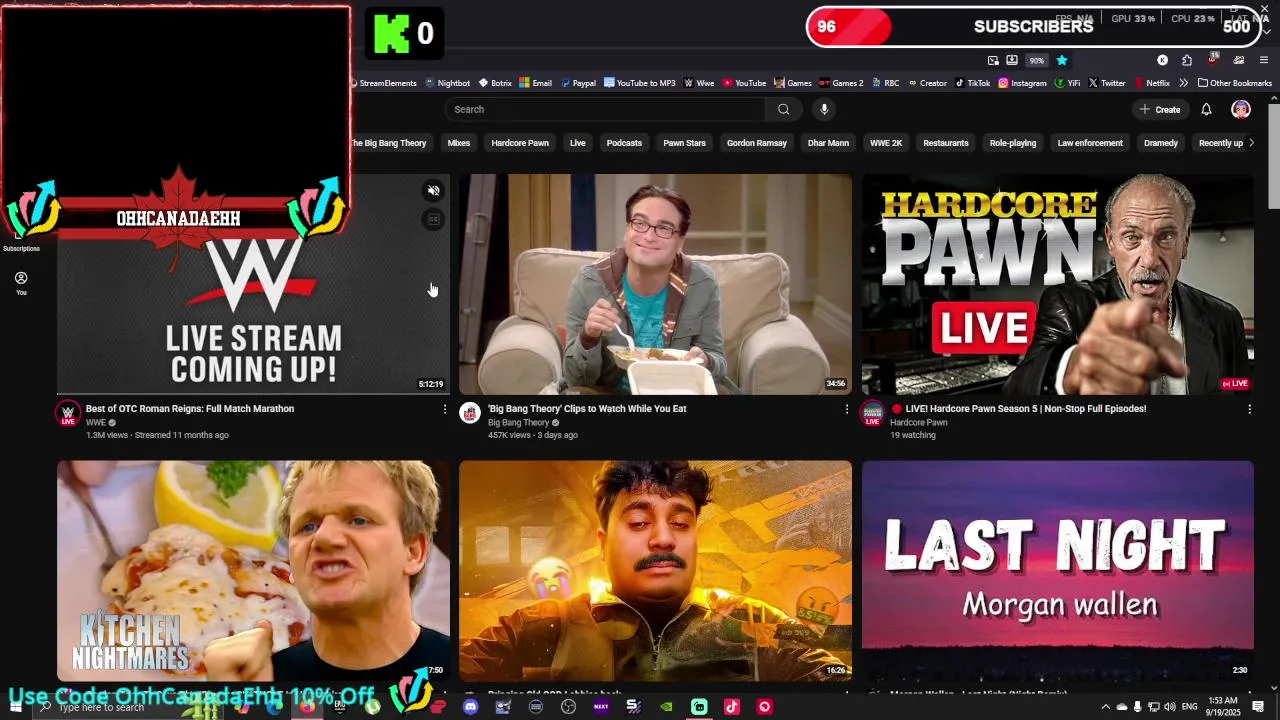This screenshot has height=720, width=1280.
Task: Select the Law enforcement chip
Action: 1090,143
